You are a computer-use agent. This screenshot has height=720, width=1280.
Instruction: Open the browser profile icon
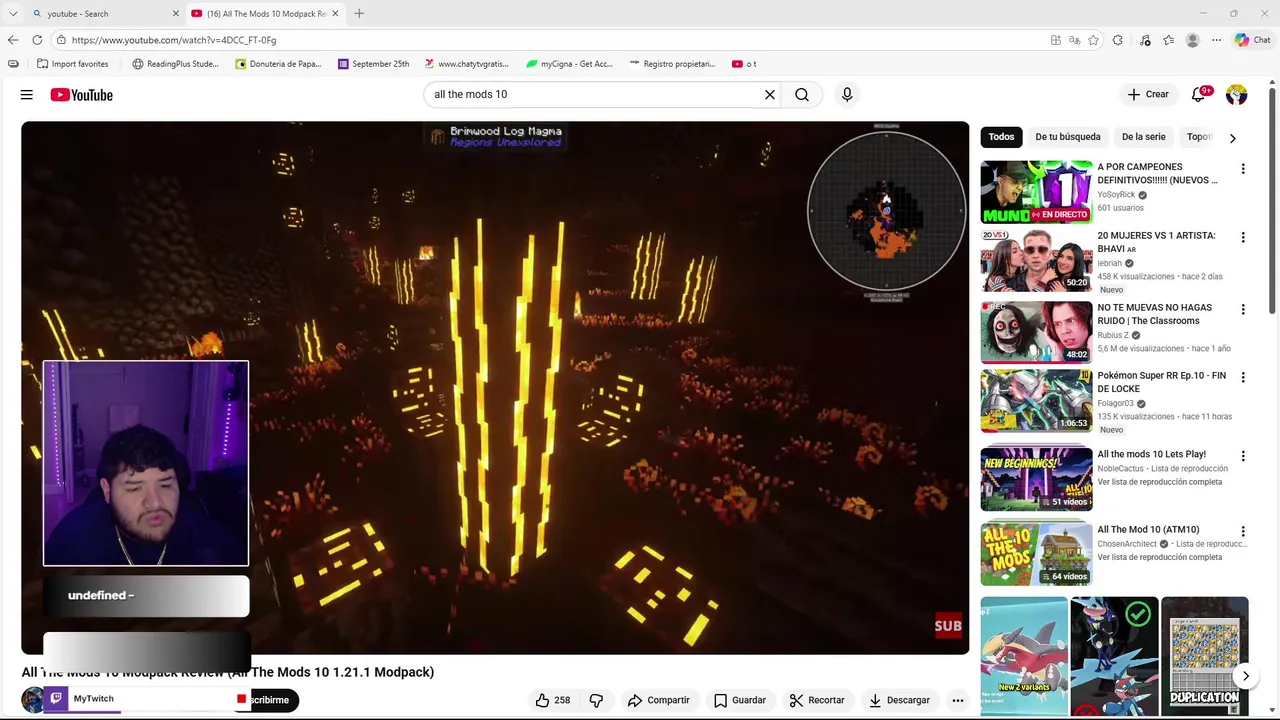[1192, 40]
